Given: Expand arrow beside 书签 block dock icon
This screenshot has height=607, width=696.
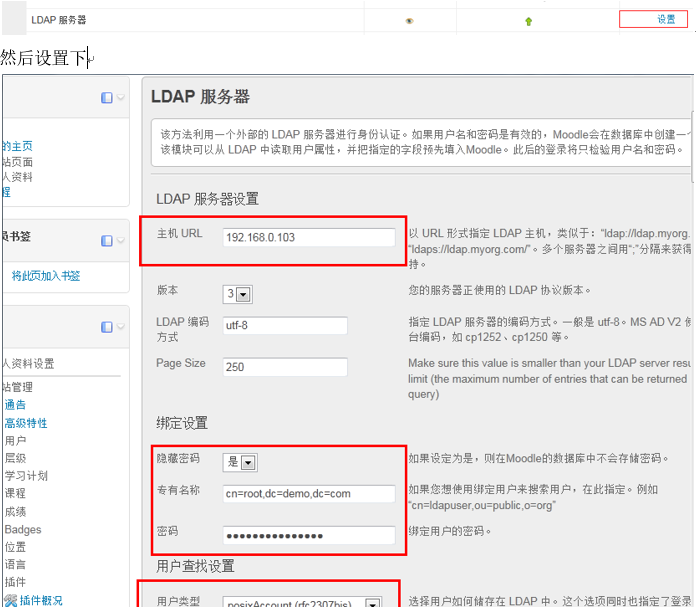Looking at the screenshot, I should pyautogui.click(x=120, y=240).
